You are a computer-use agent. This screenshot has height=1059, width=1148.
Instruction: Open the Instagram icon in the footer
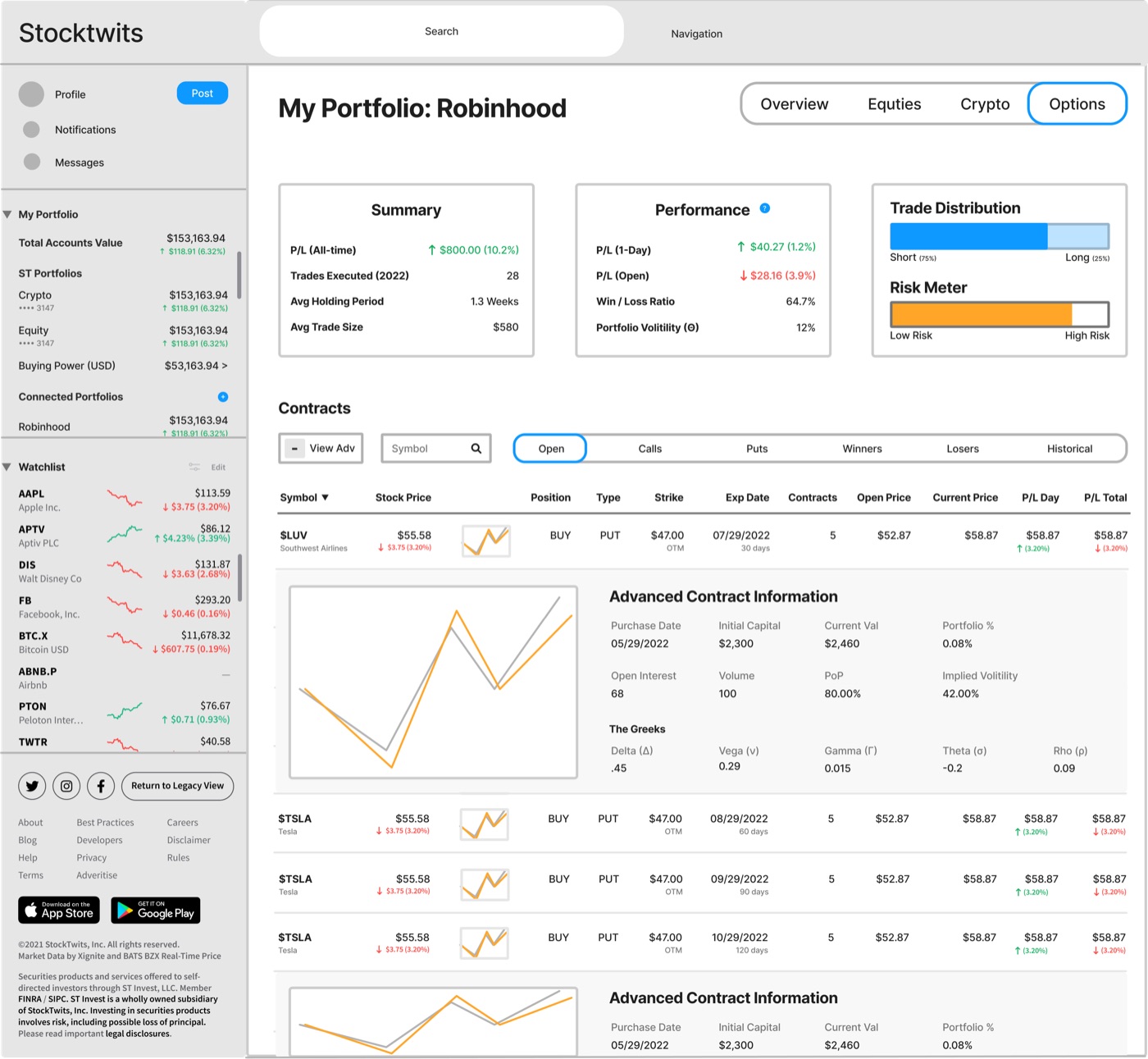point(66,785)
